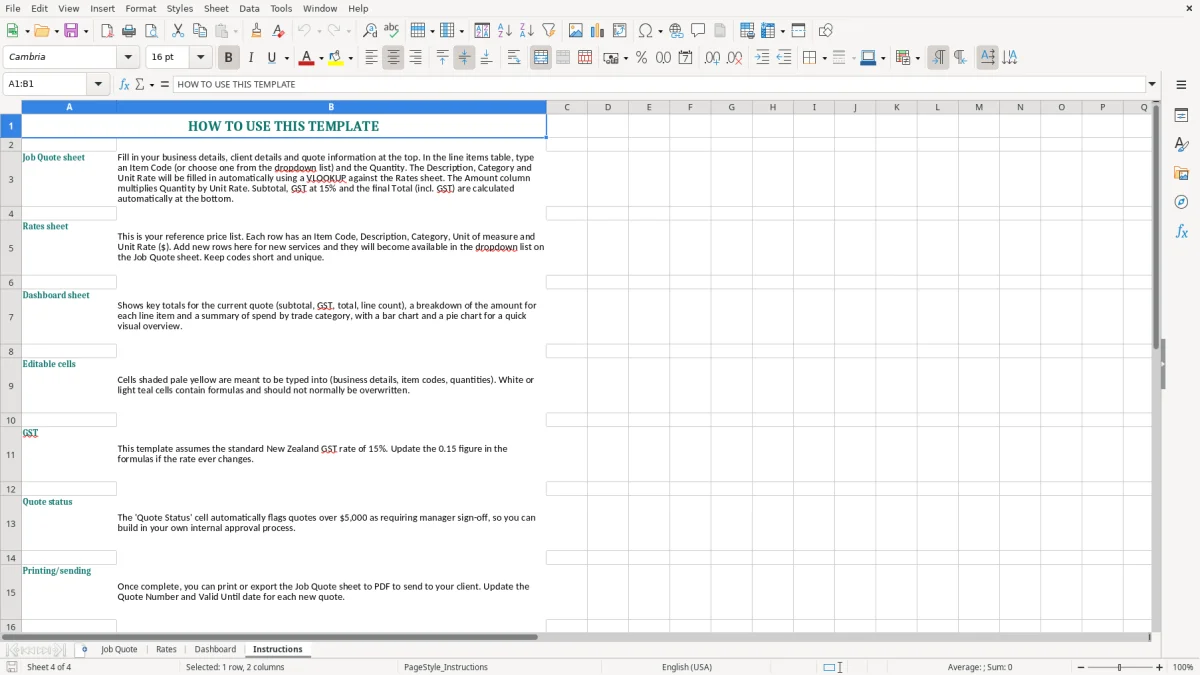Image resolution: width=1200 pixels, height=675 pixels.
Task: Insert a comment
Action: pos(698,31)
